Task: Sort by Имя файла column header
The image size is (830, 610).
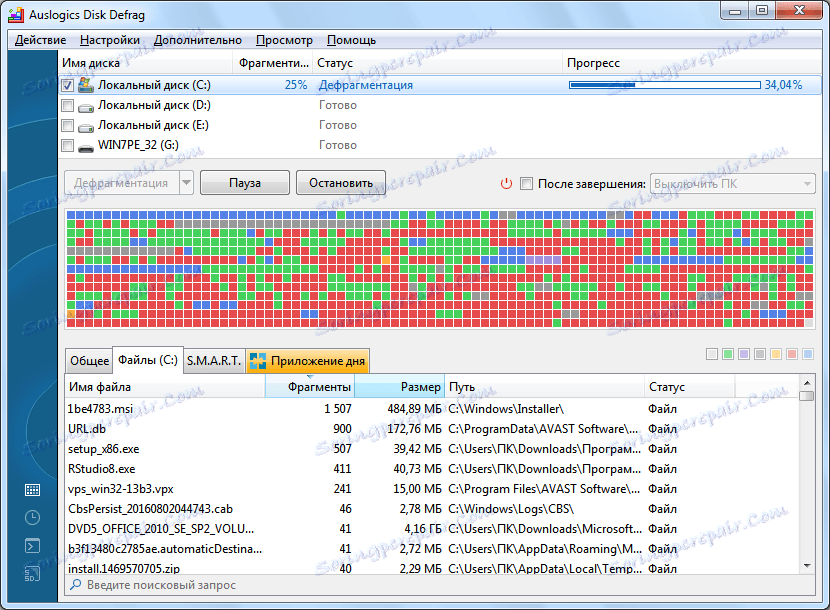Action: pyautogui.click(x=165, y=387)
